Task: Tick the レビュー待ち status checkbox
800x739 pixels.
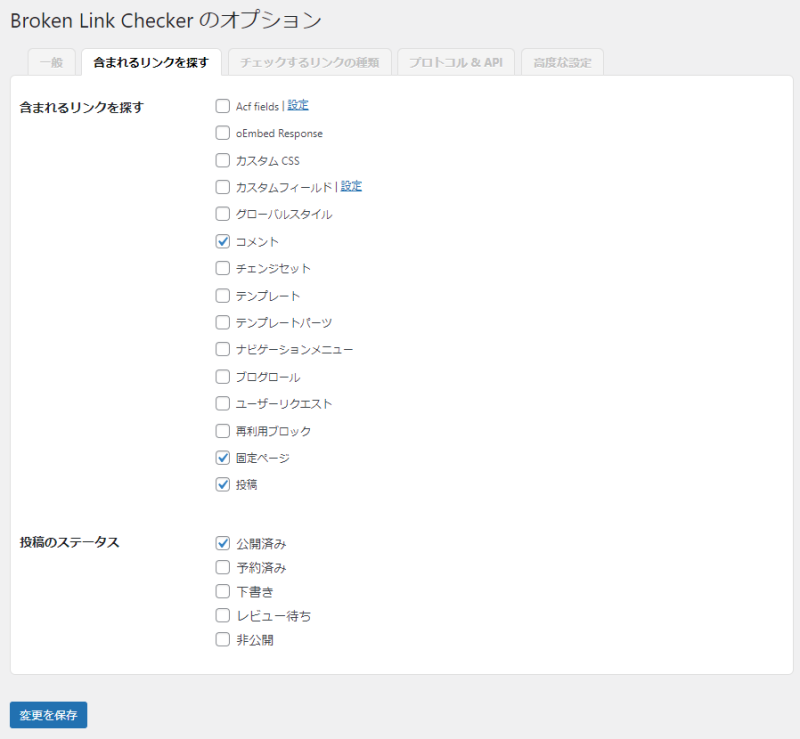Action: click(222, 615)
